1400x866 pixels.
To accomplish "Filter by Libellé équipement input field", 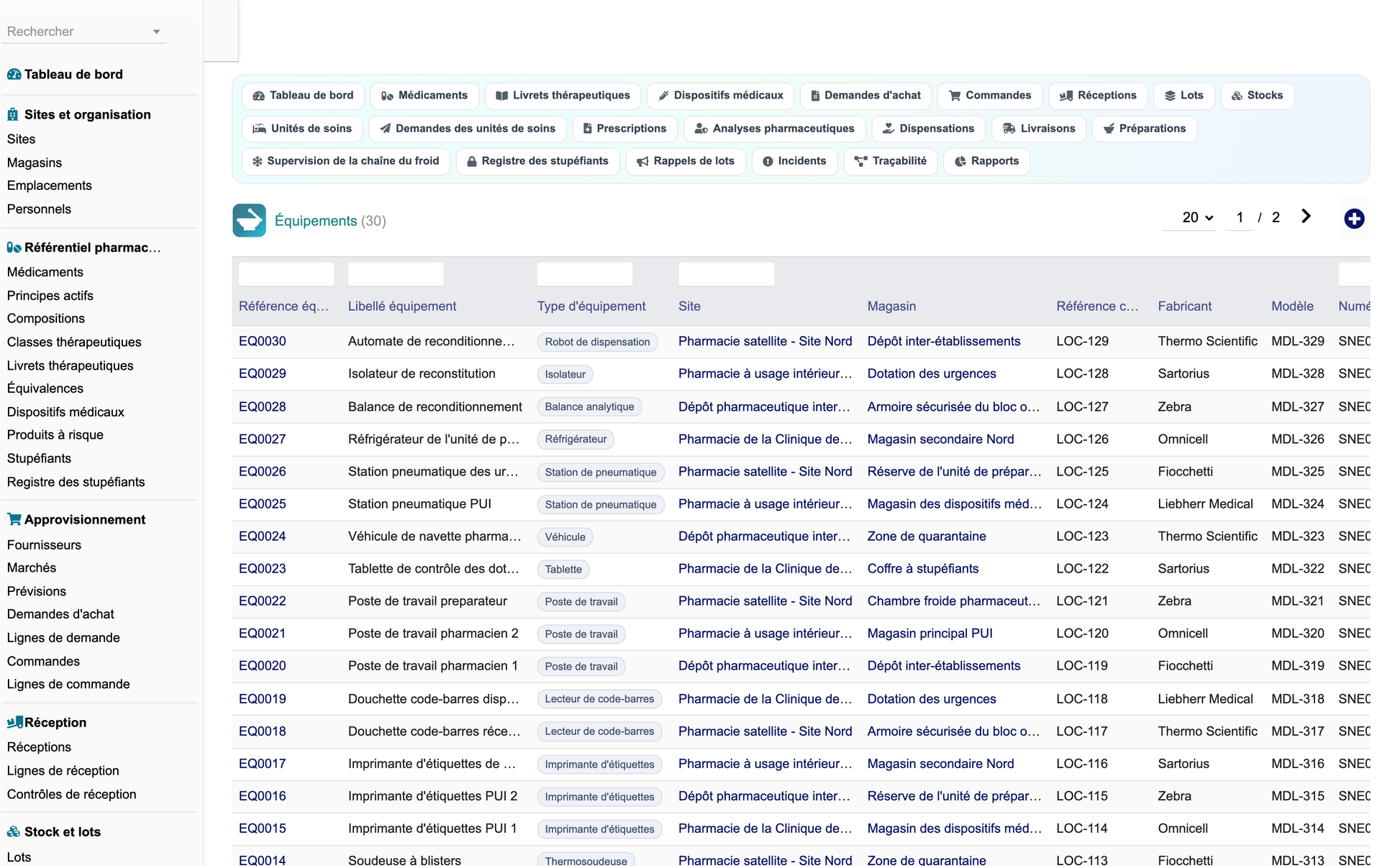I will coord(396,274).
